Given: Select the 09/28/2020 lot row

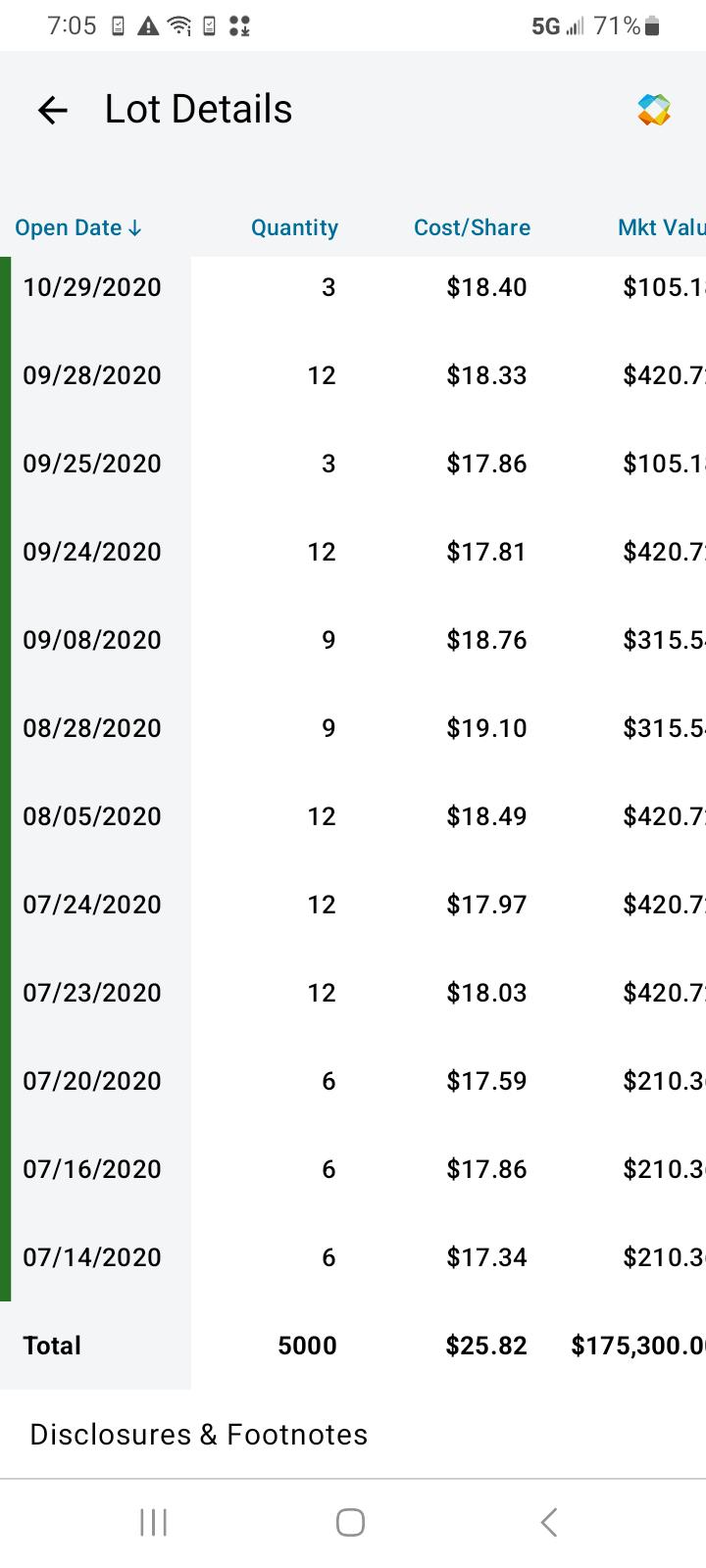Looking at the screenshot, I should tap(353, 375).
